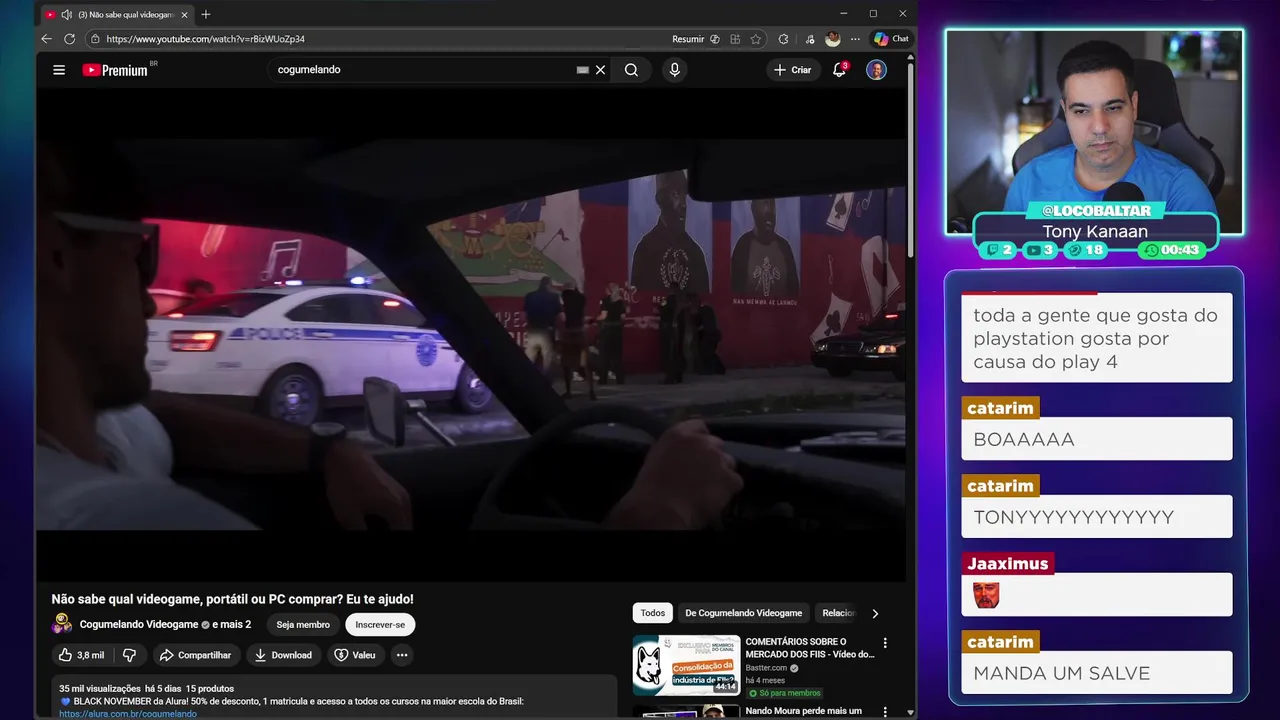Open the YouTube hamburger guide menu

59,70
